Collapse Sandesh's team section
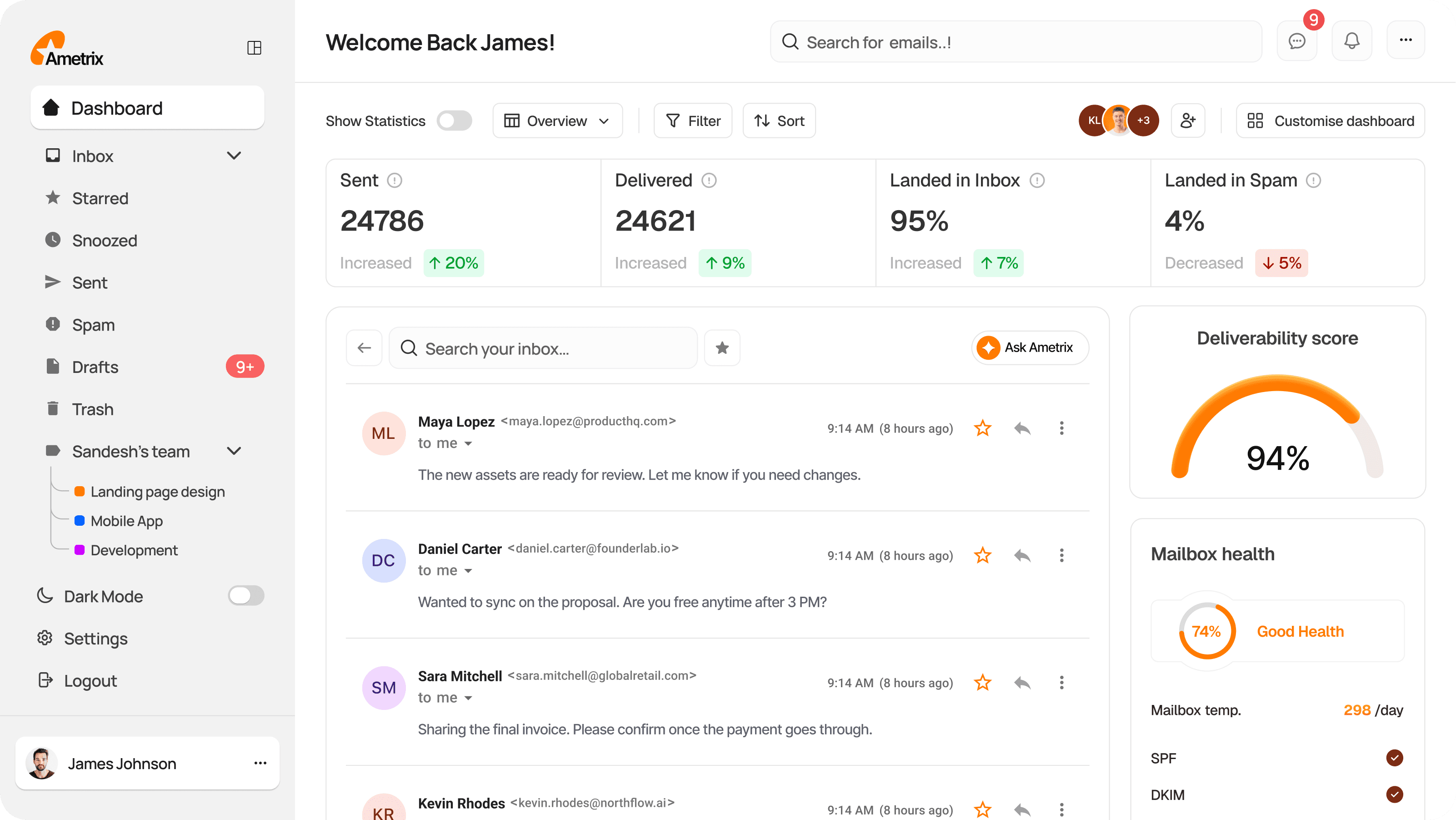Image resolution: width=1456 pixels, height=820 pixels. pyautogui.click(x=235, y=451)
